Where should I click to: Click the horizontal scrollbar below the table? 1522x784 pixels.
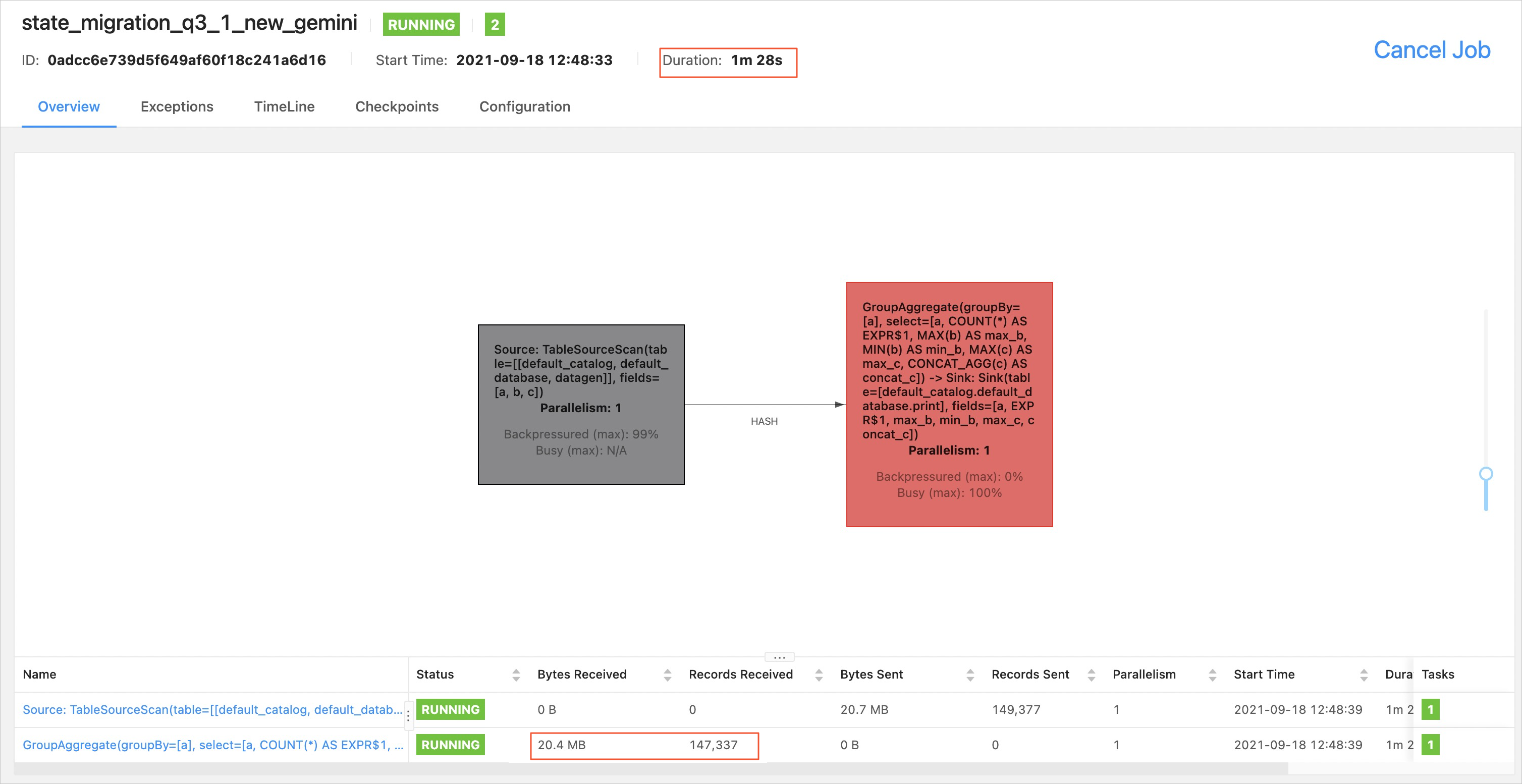(x=650, y=769)
